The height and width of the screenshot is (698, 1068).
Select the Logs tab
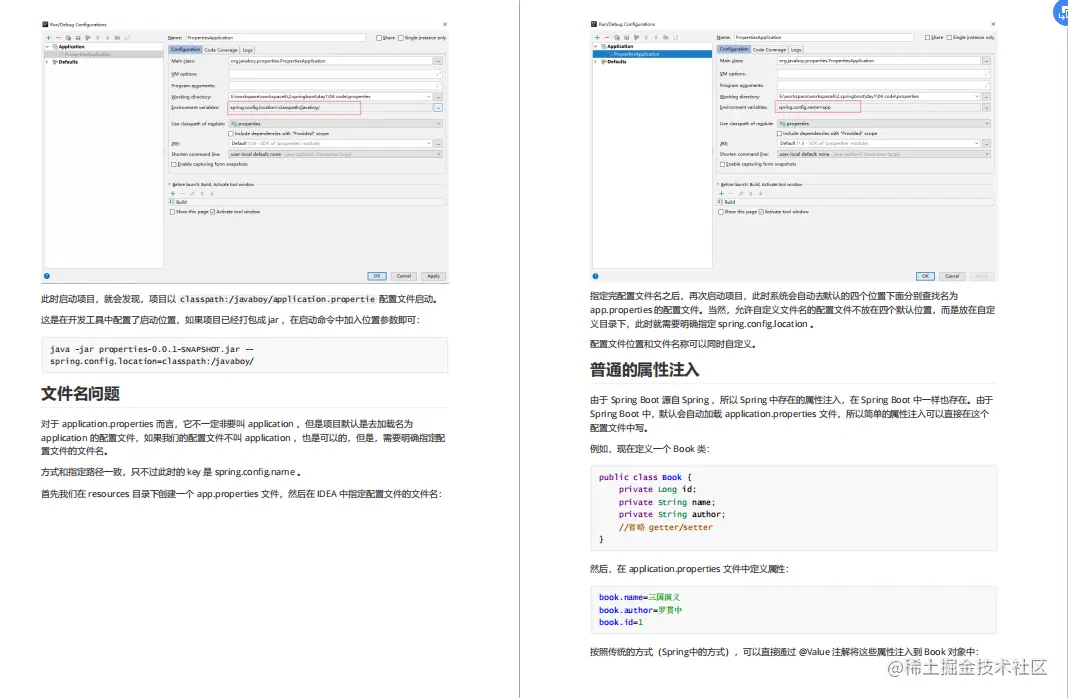coord(246,49)
